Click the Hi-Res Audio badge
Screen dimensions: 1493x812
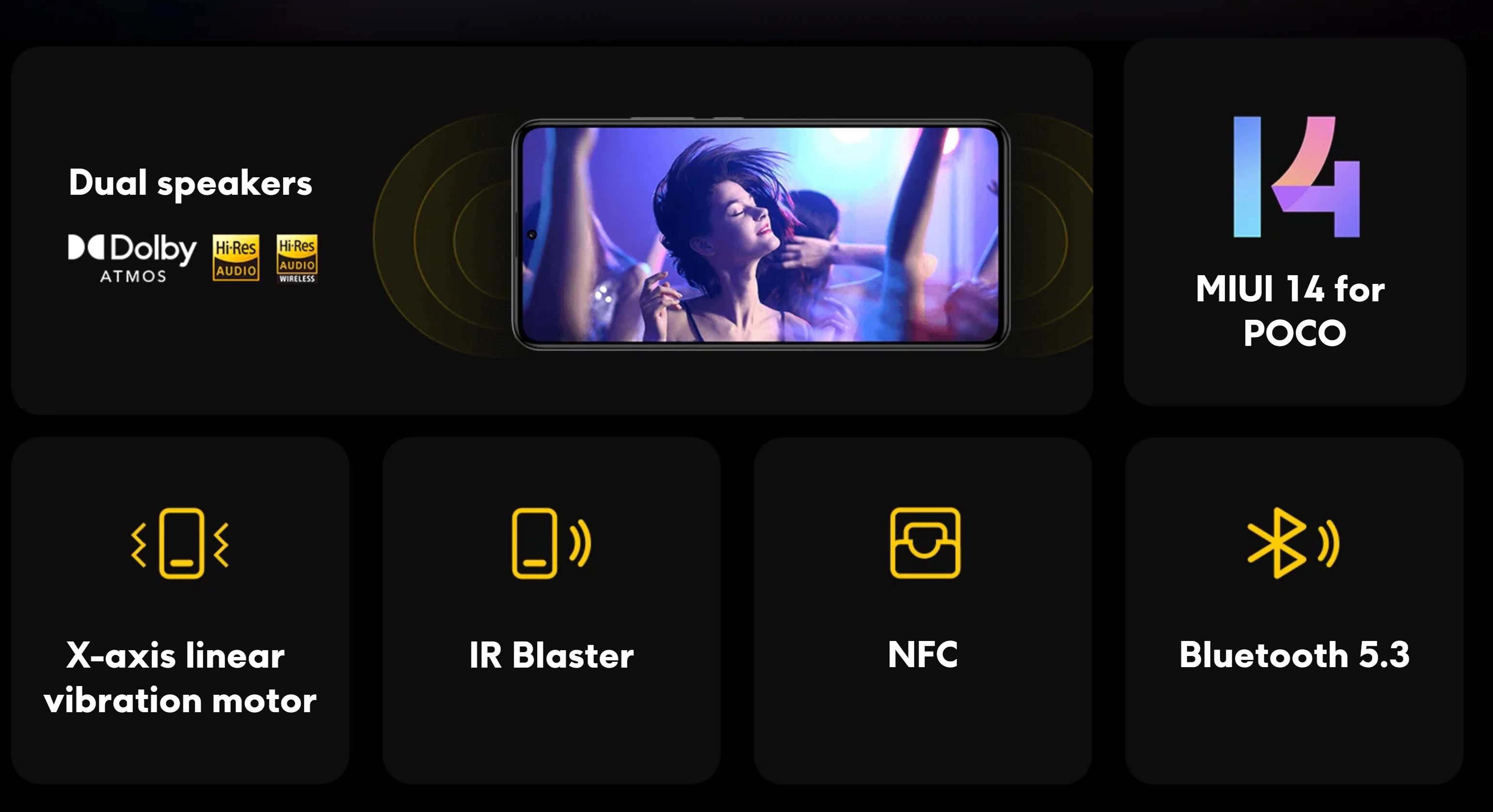click(x=235, y=258)
